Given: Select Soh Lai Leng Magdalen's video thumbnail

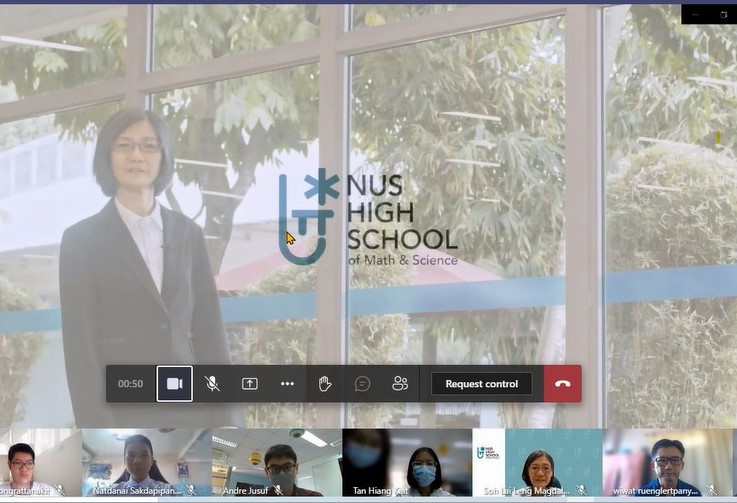Looking at the screenshot, I should 537,463.
